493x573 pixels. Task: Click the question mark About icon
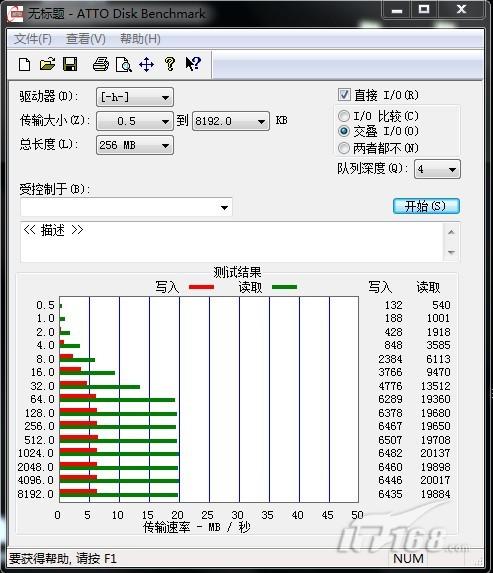(x=170, y=64)
